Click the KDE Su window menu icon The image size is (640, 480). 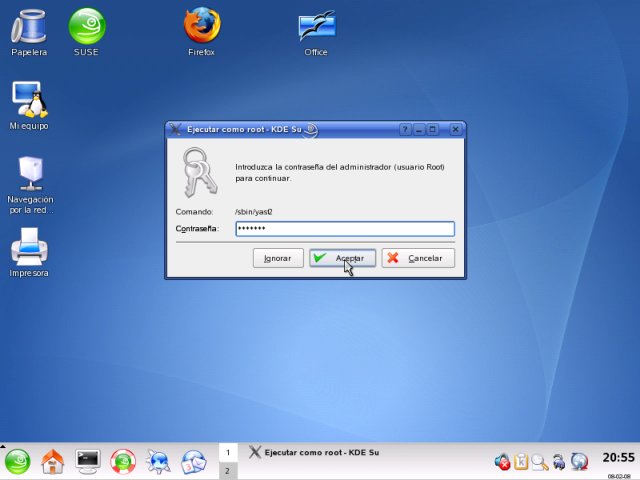pos(176,129)
